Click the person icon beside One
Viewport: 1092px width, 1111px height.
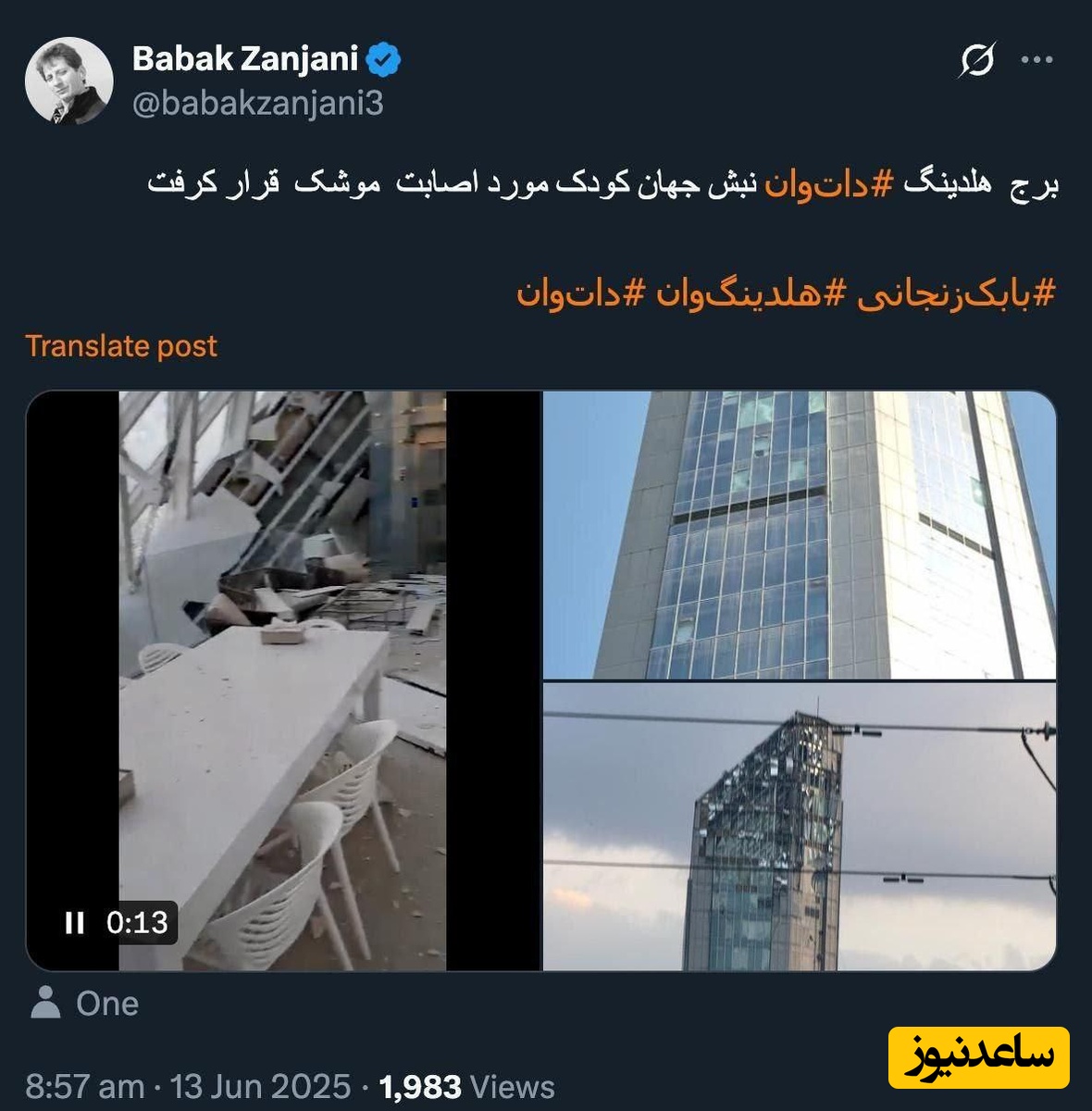[x=45, y=1003]
